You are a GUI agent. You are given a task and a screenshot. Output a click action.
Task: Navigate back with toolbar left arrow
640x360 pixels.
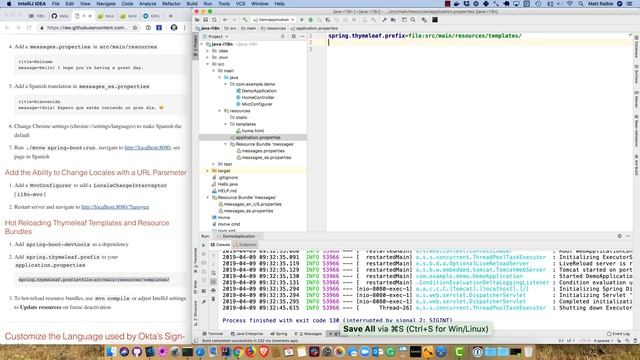pos(225,20)
